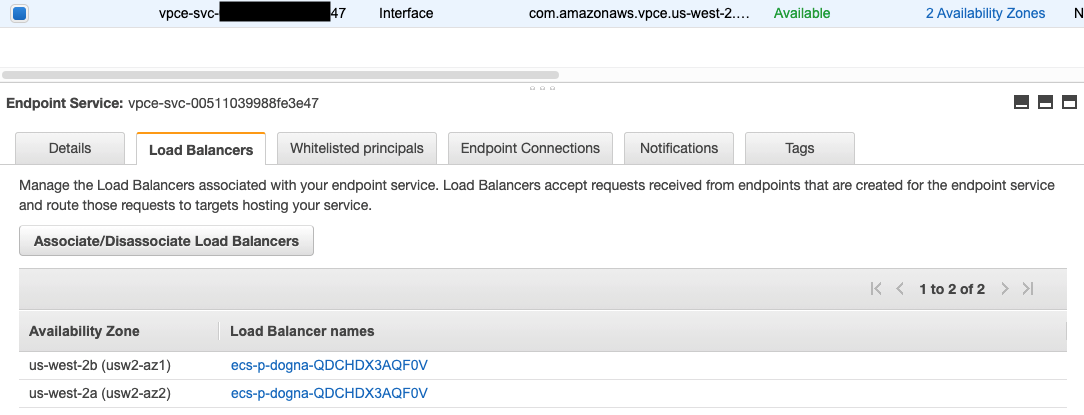The image size is (1084, 415).
Task: Maximize details pane with third layout icon
Action: tap(1069, 102)
